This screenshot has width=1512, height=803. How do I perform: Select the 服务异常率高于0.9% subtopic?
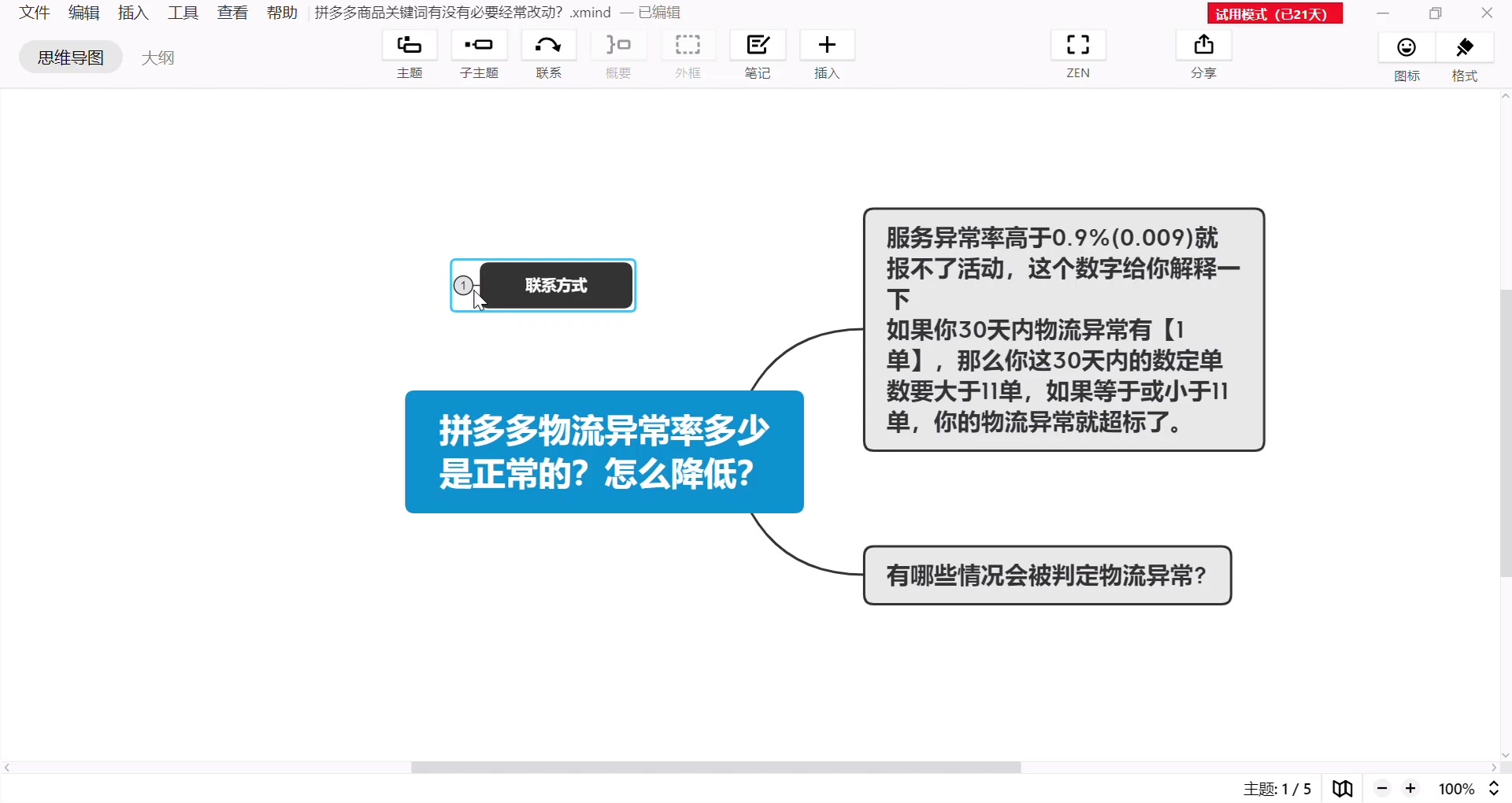coord(1064,330)
